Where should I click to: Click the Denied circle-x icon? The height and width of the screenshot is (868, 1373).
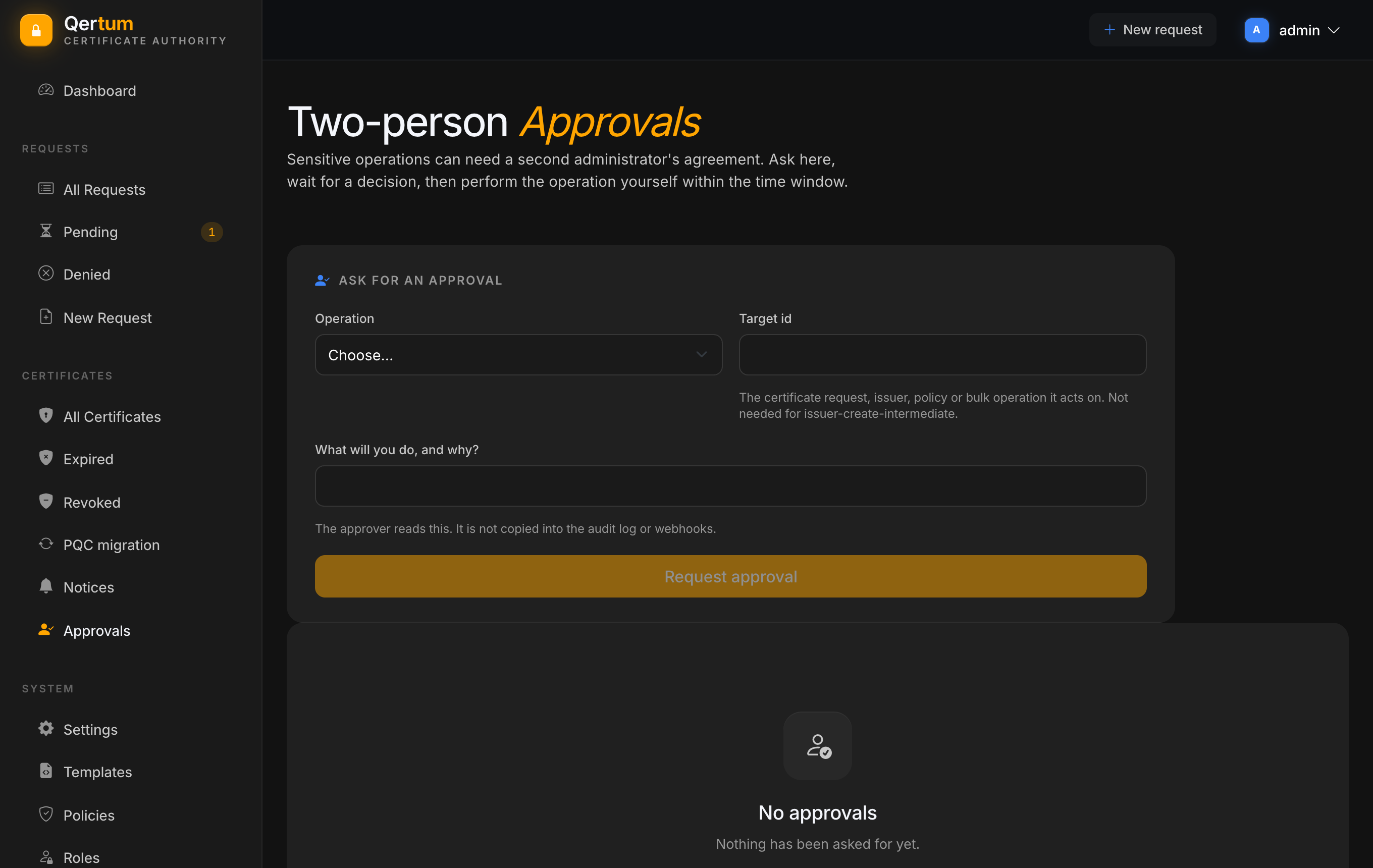(x=45, y=274)
